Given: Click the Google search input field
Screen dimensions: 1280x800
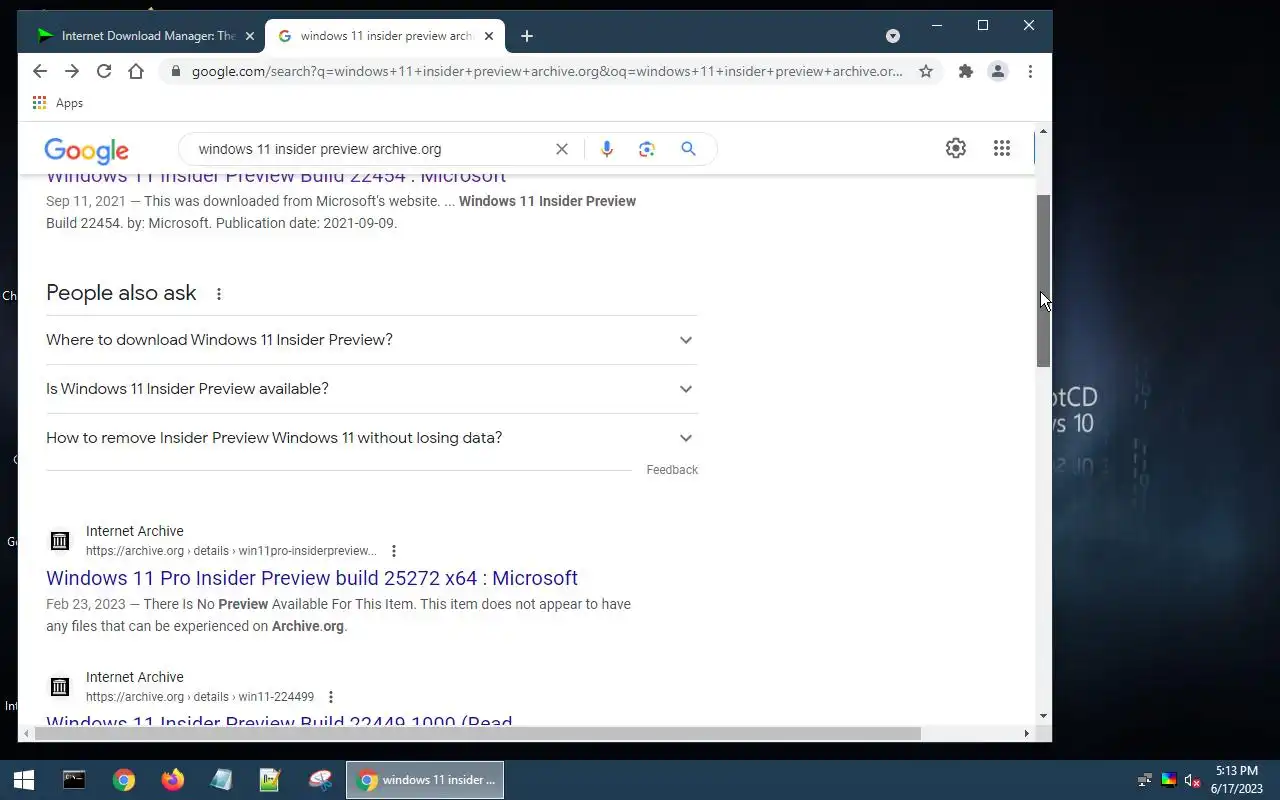Looking at the screenshot, I should 370,149.
